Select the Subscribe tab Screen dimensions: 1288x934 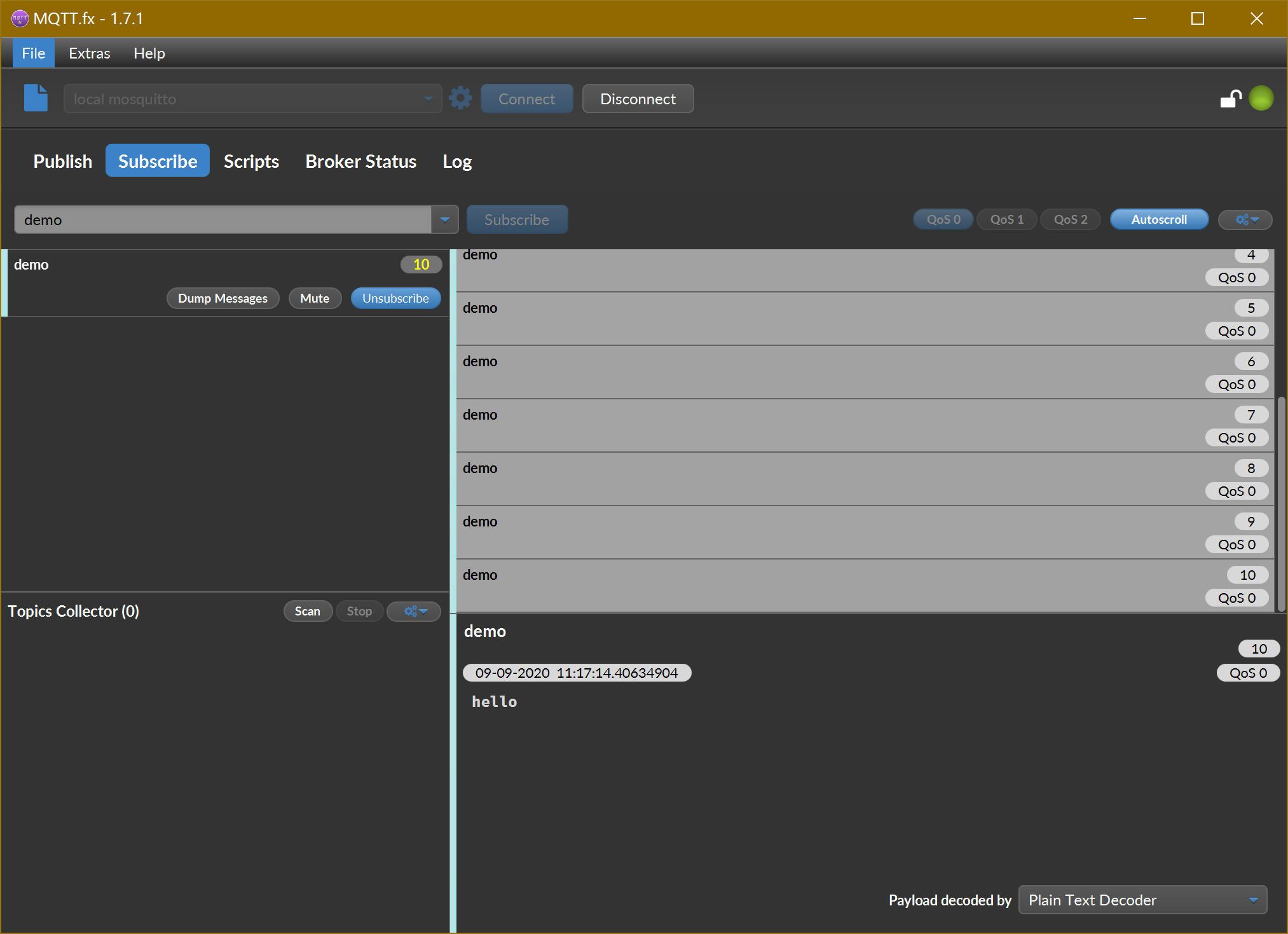158,161
